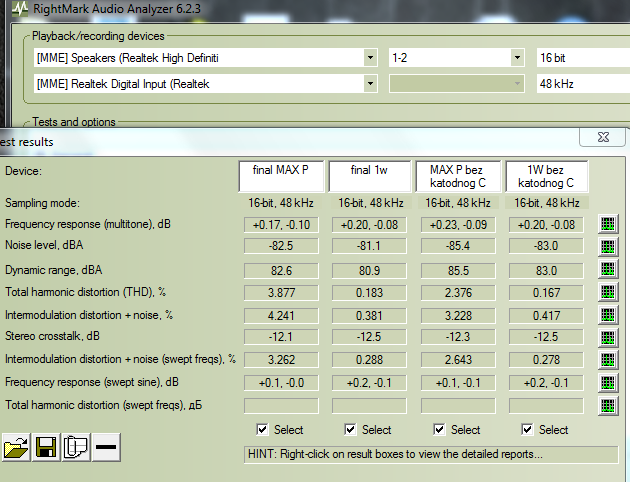630x482 pixels.
Task: Click swept IMD value 0.278
Action: (546, 360)
